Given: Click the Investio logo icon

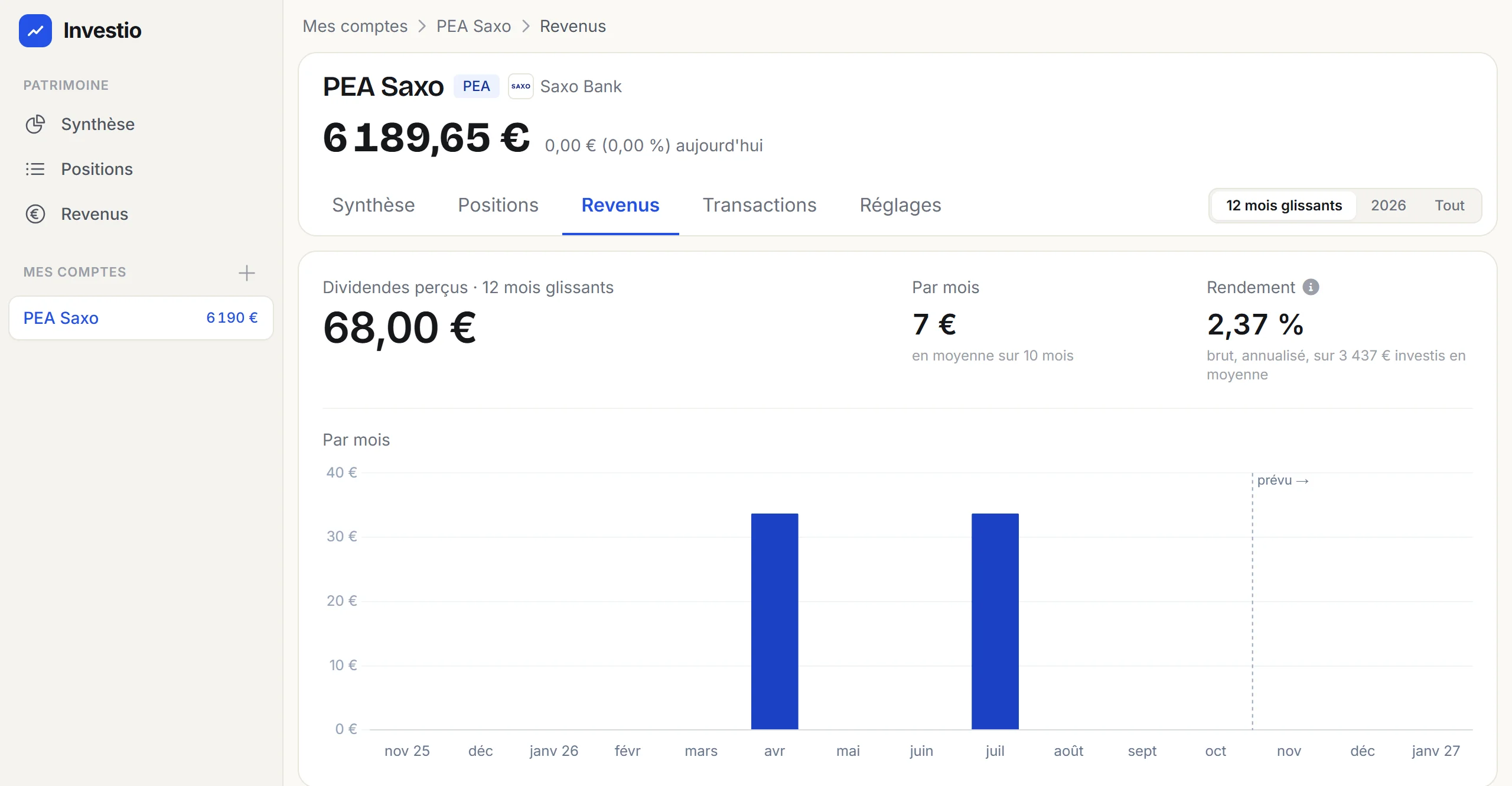Looking at the screenshot, I should click(35, 31).
